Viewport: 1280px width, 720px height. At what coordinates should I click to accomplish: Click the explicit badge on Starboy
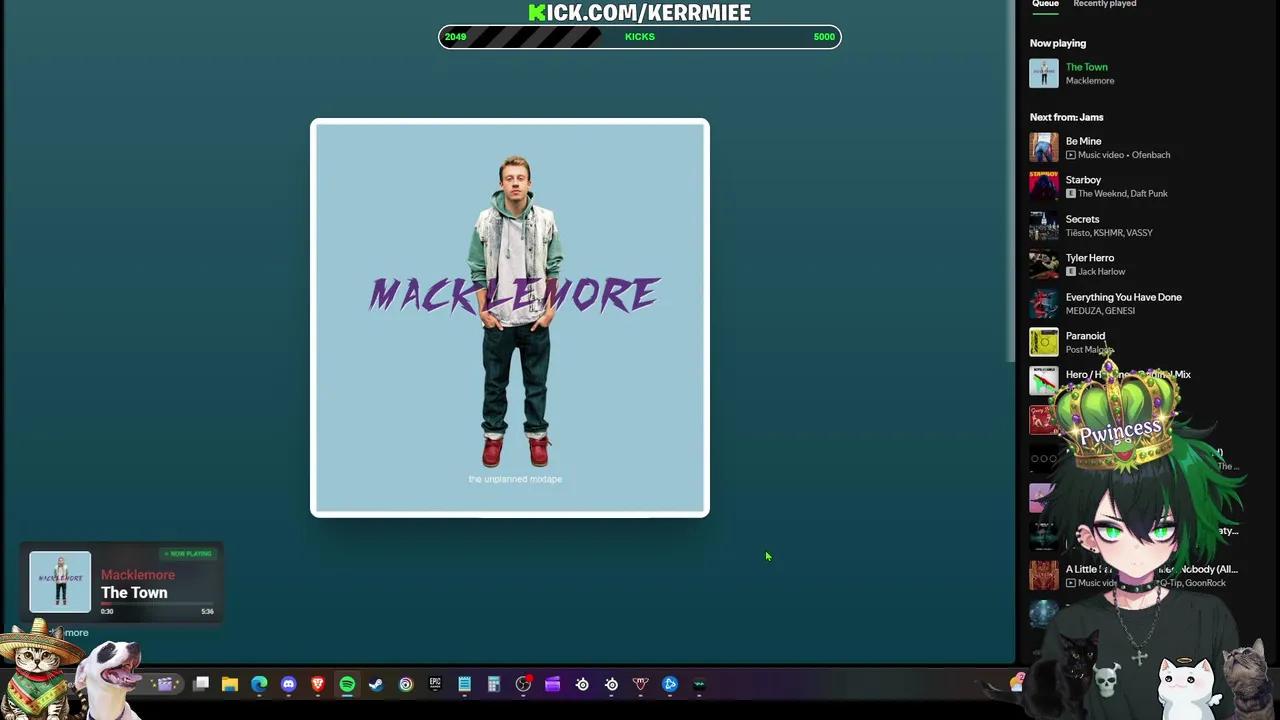coord(1071,193)
